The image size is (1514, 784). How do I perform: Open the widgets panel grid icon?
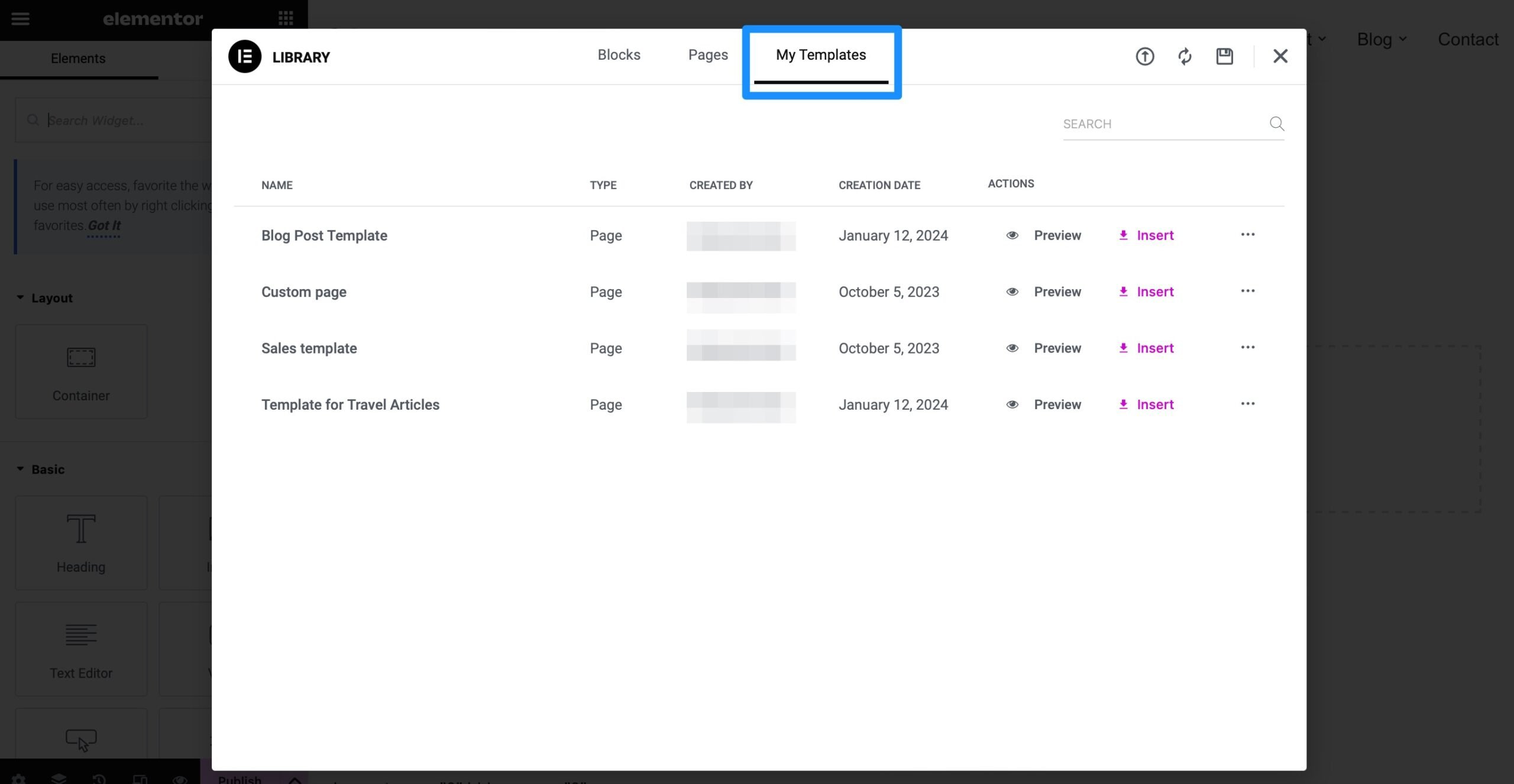click(x=286, y=18)
